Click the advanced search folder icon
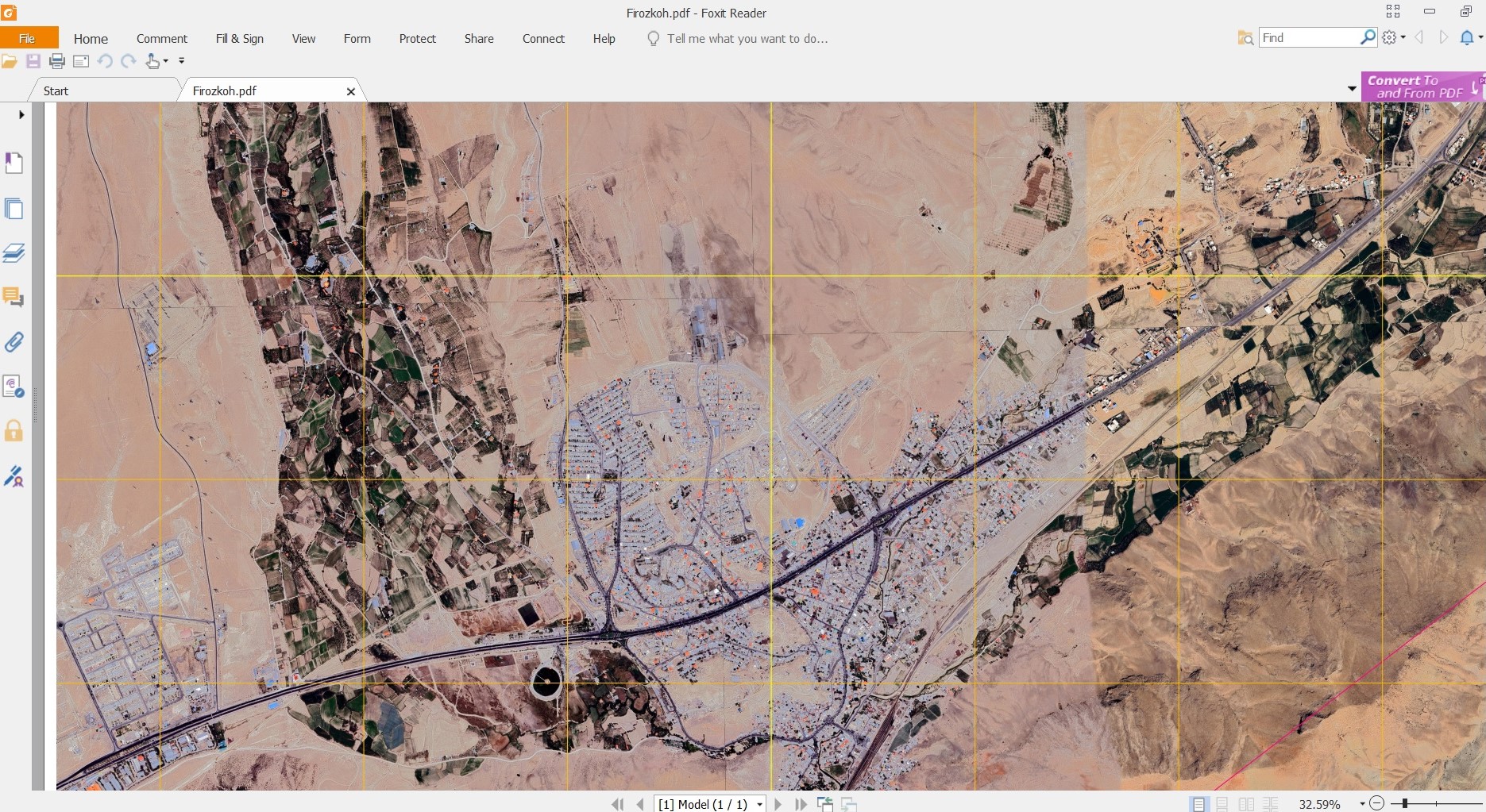Image resolution: width=1486 pixels, height=812 pixels. 1245,38
